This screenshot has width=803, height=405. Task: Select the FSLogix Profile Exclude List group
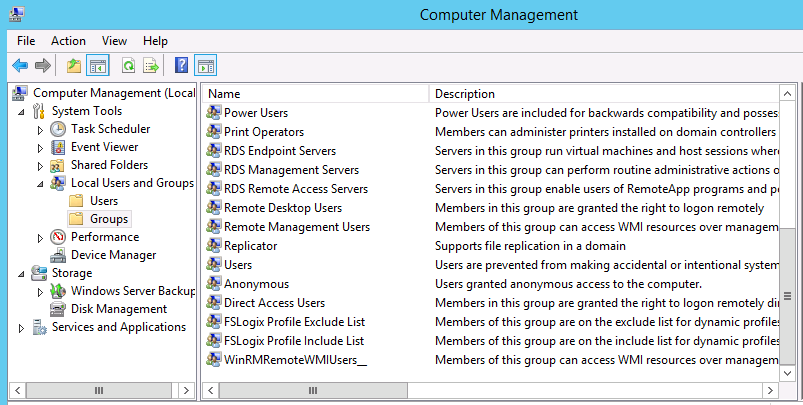point(294,322)
